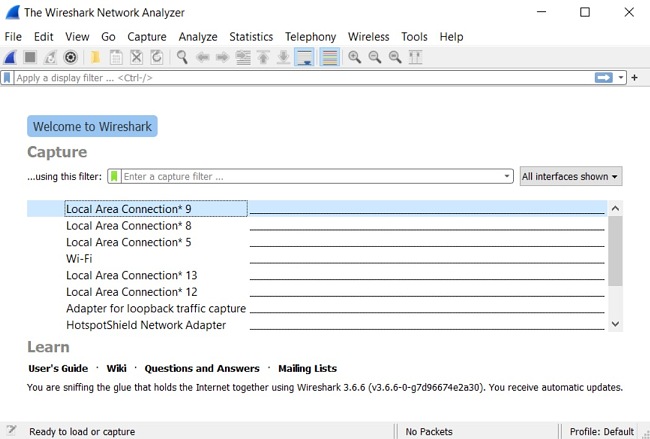Image resolution: width=650 pixels, height=439 pixels.
Task: Open the capture filter history dropdown
Action: pos(507,176)
